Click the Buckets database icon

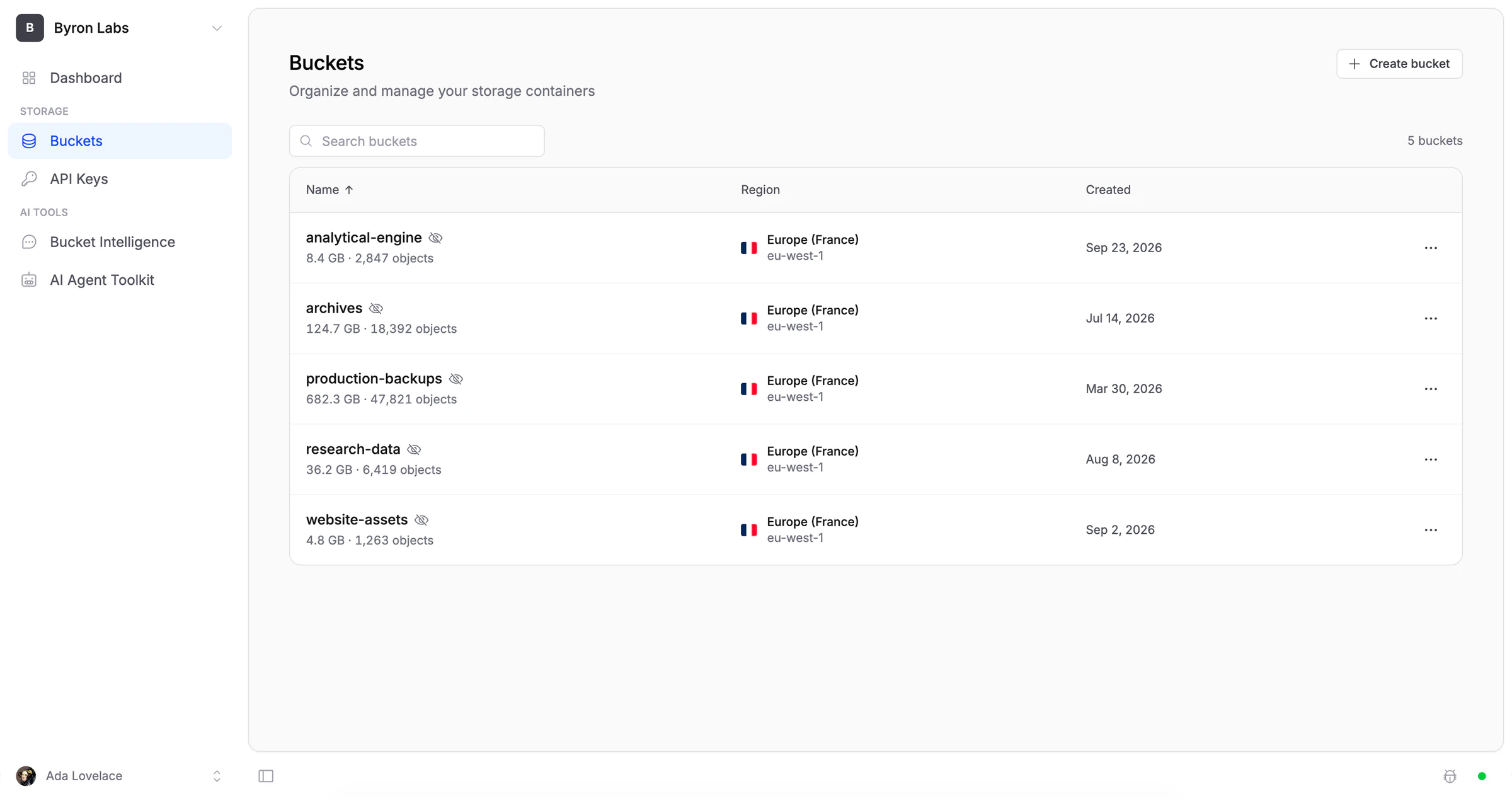[x=29, y=141]
